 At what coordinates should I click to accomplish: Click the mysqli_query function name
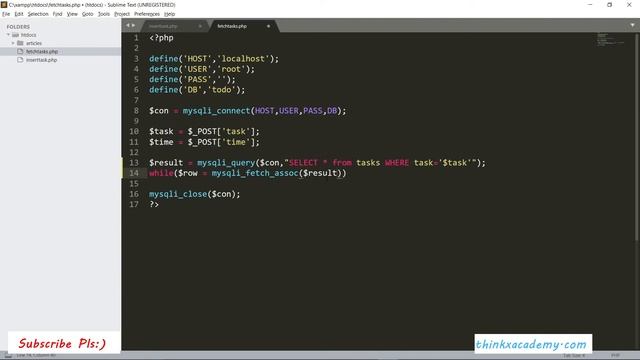pos(226,163)
